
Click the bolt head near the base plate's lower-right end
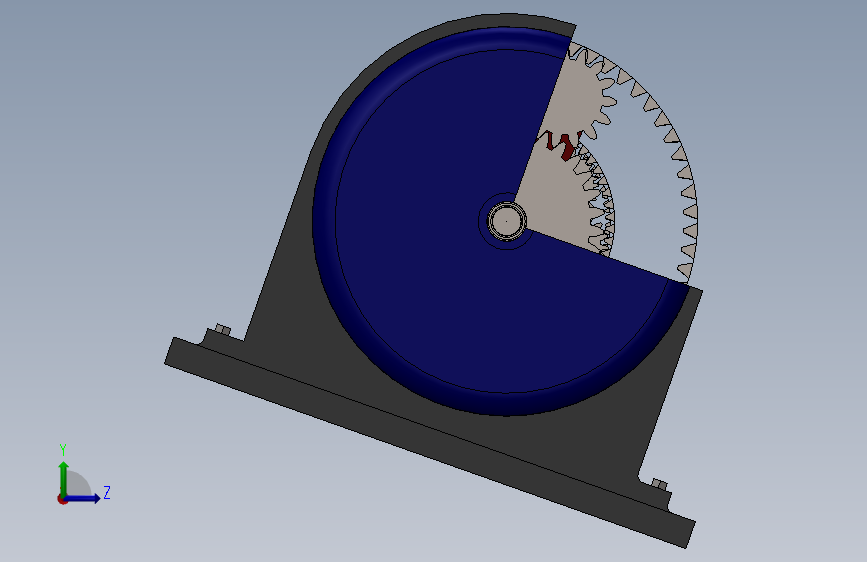click(659, 485)
